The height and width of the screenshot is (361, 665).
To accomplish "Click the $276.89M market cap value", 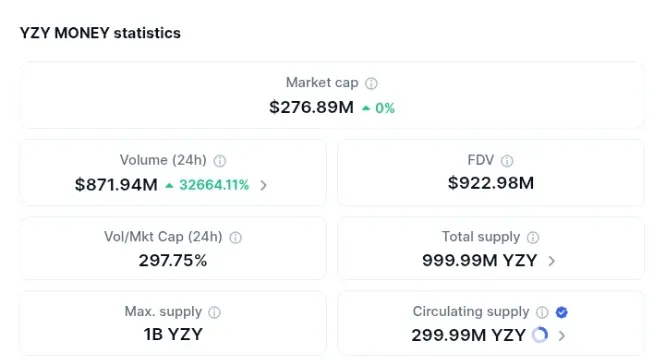I will coord(311,107).
